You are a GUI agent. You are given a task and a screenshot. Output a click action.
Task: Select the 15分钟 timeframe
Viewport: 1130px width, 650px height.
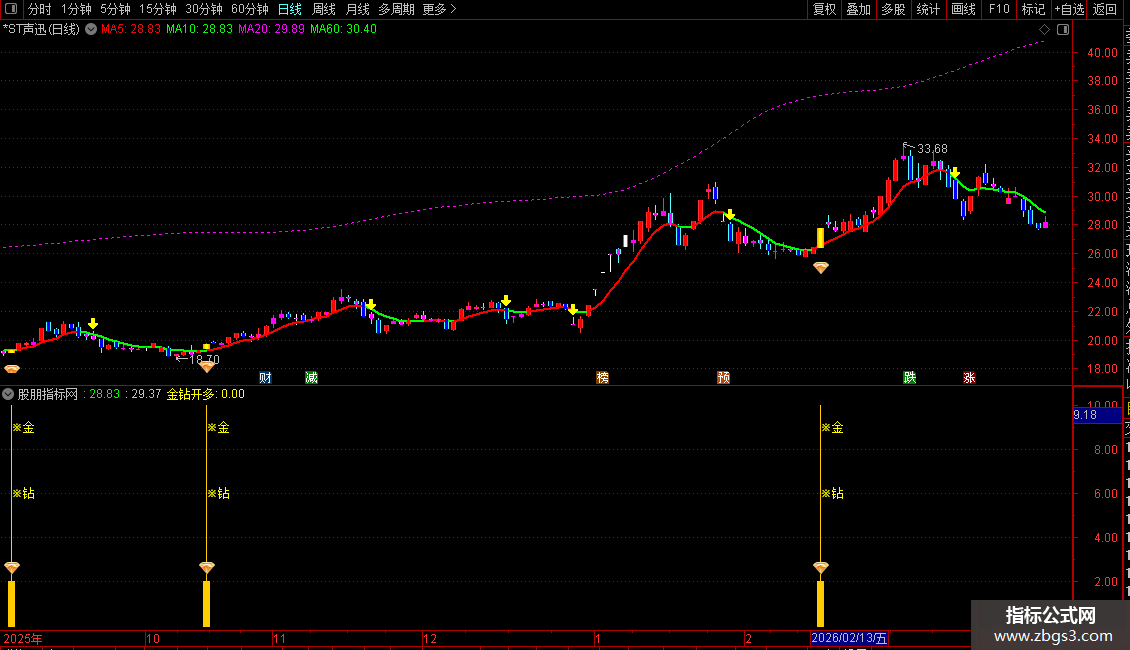pos(158,9)
